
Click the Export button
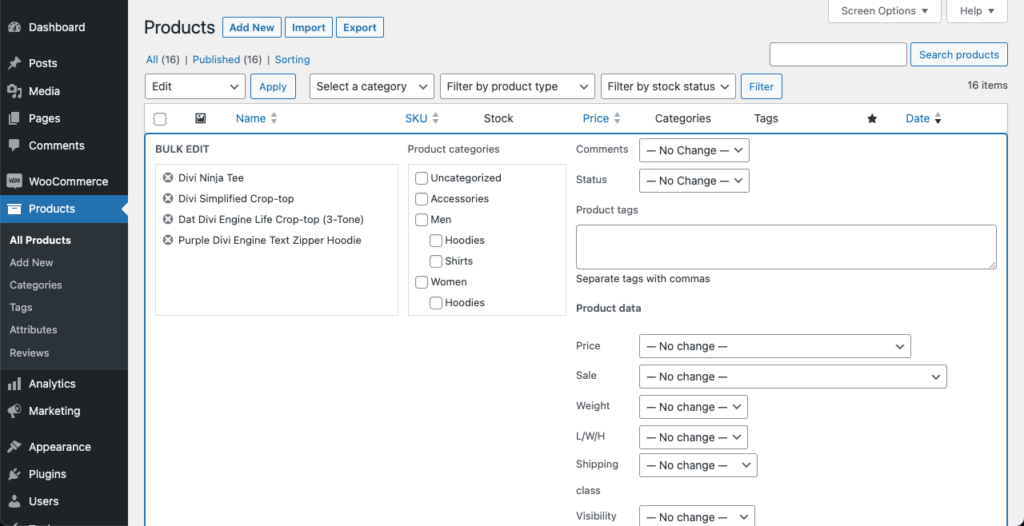point(360,27)
